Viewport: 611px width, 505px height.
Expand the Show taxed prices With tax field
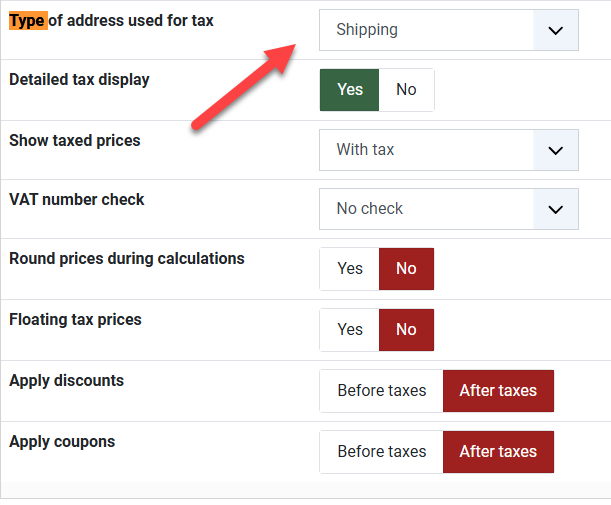click(x=427, y=150)
